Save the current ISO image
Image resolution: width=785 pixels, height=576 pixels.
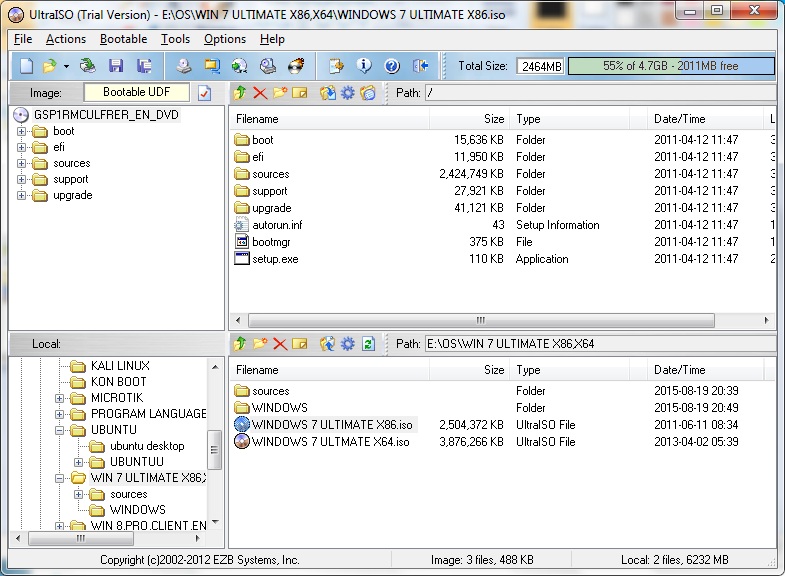click(x=116, y=66)
